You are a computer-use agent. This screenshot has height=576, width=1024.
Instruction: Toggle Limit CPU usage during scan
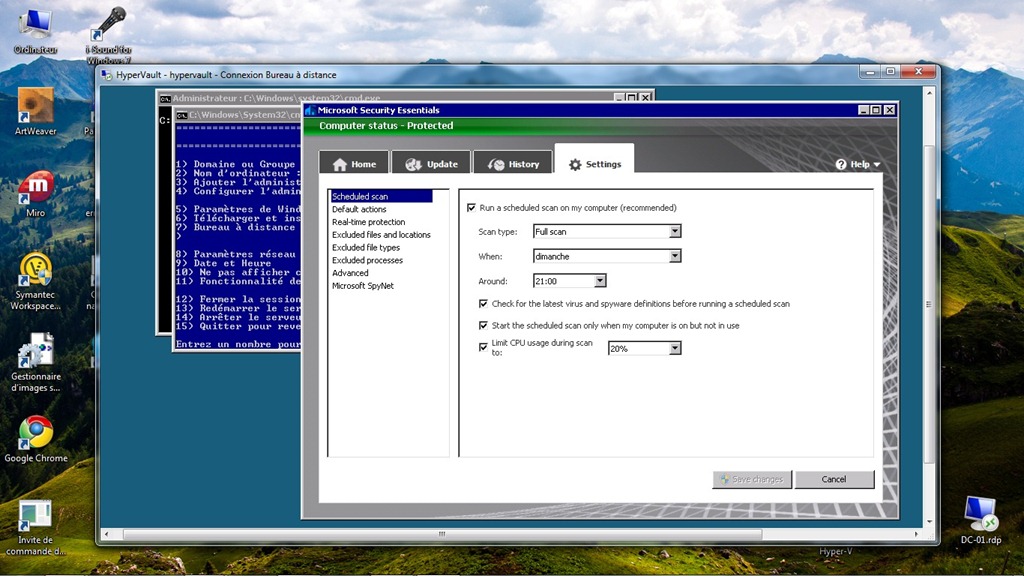coord(483,347)
